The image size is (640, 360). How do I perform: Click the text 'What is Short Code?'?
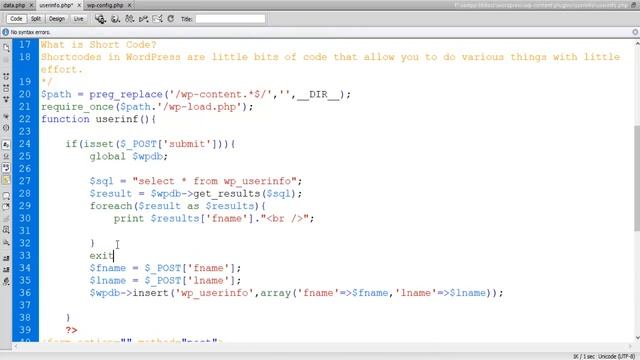pos(98,44)
